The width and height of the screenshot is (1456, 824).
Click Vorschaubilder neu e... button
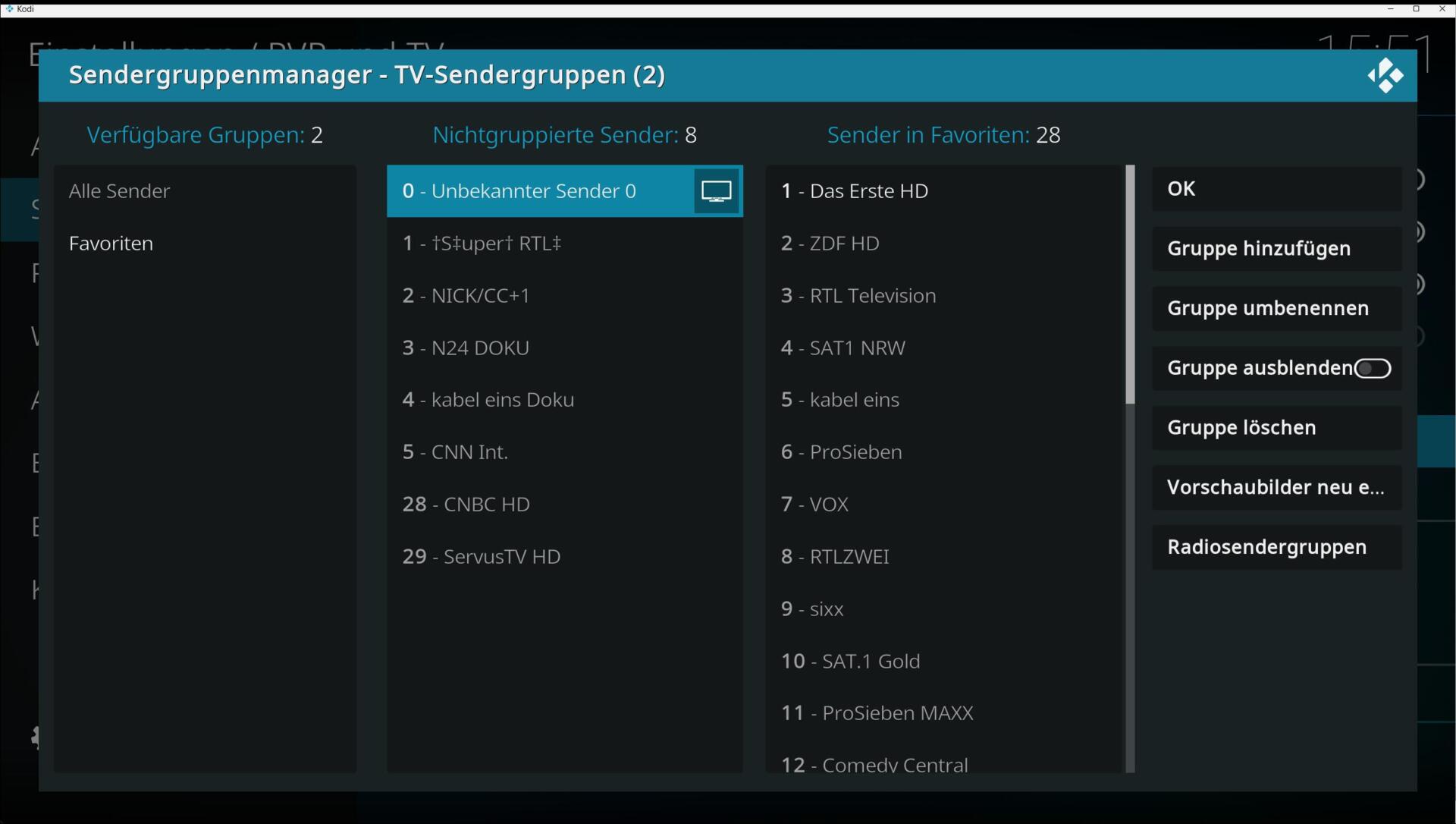coord(1277,487)
